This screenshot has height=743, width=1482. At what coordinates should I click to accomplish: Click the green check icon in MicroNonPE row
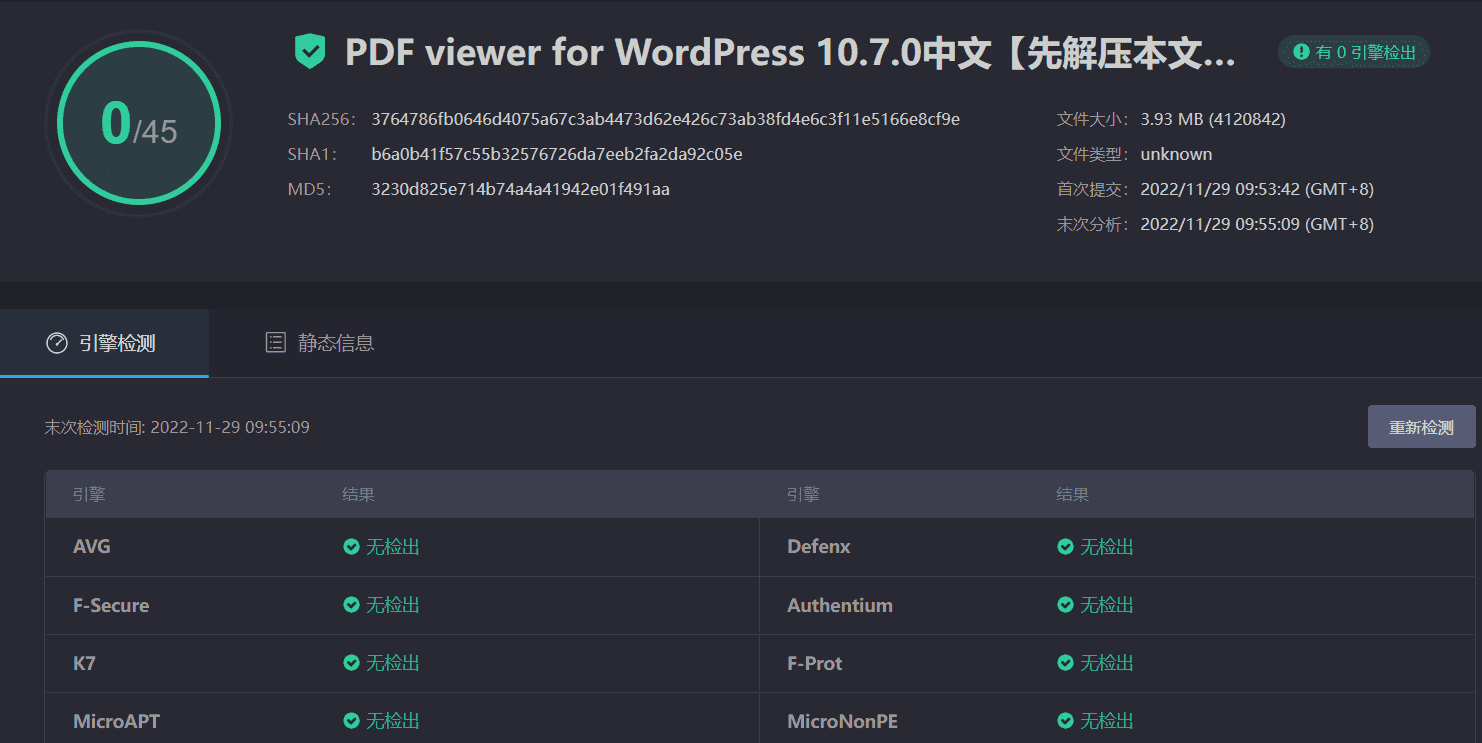pos(1065,721)
